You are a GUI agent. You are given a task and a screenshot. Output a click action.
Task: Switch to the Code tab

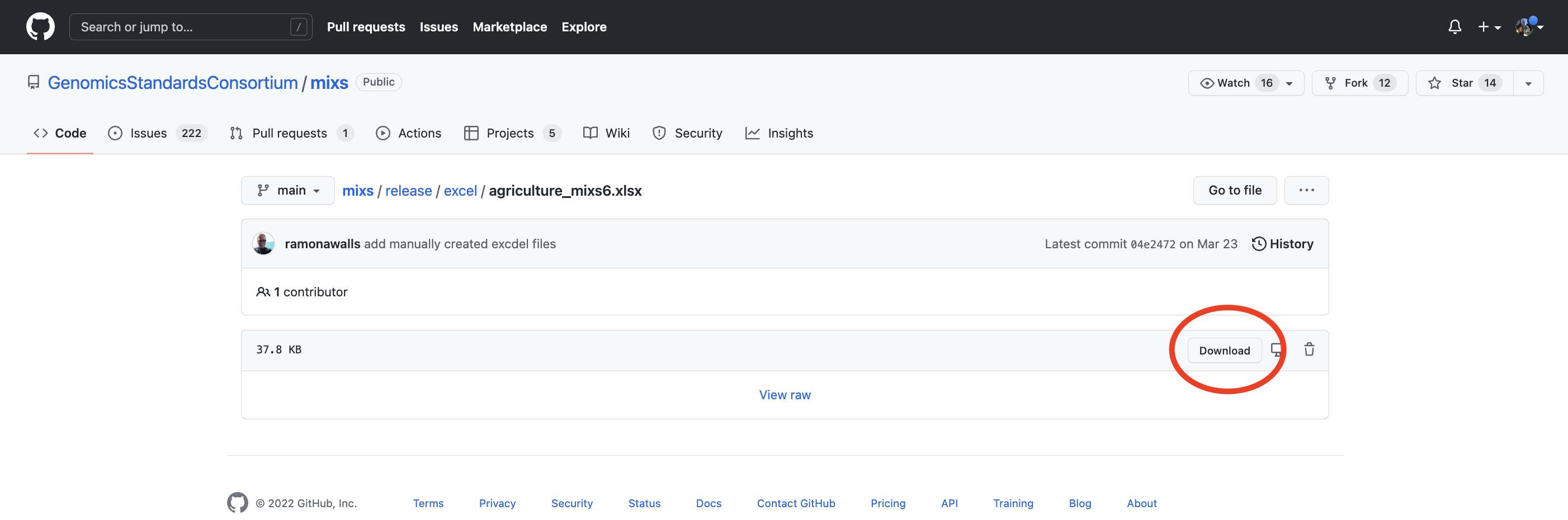(x=60, y=133)
